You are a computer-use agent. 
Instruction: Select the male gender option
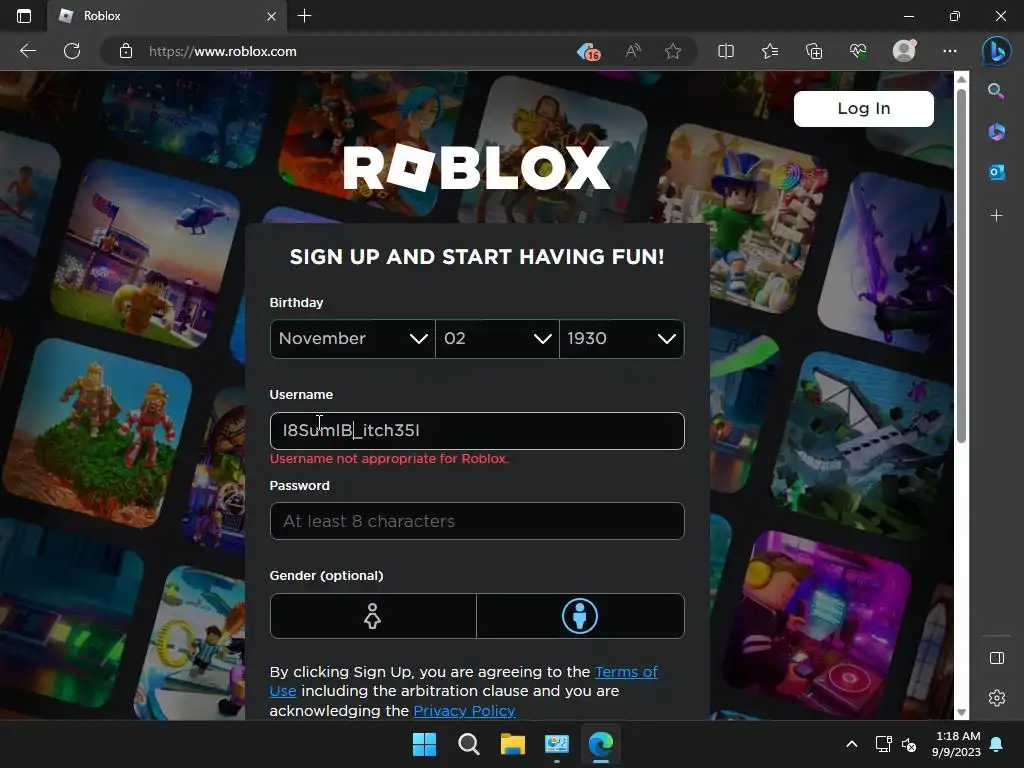click(x=580, y=616)
